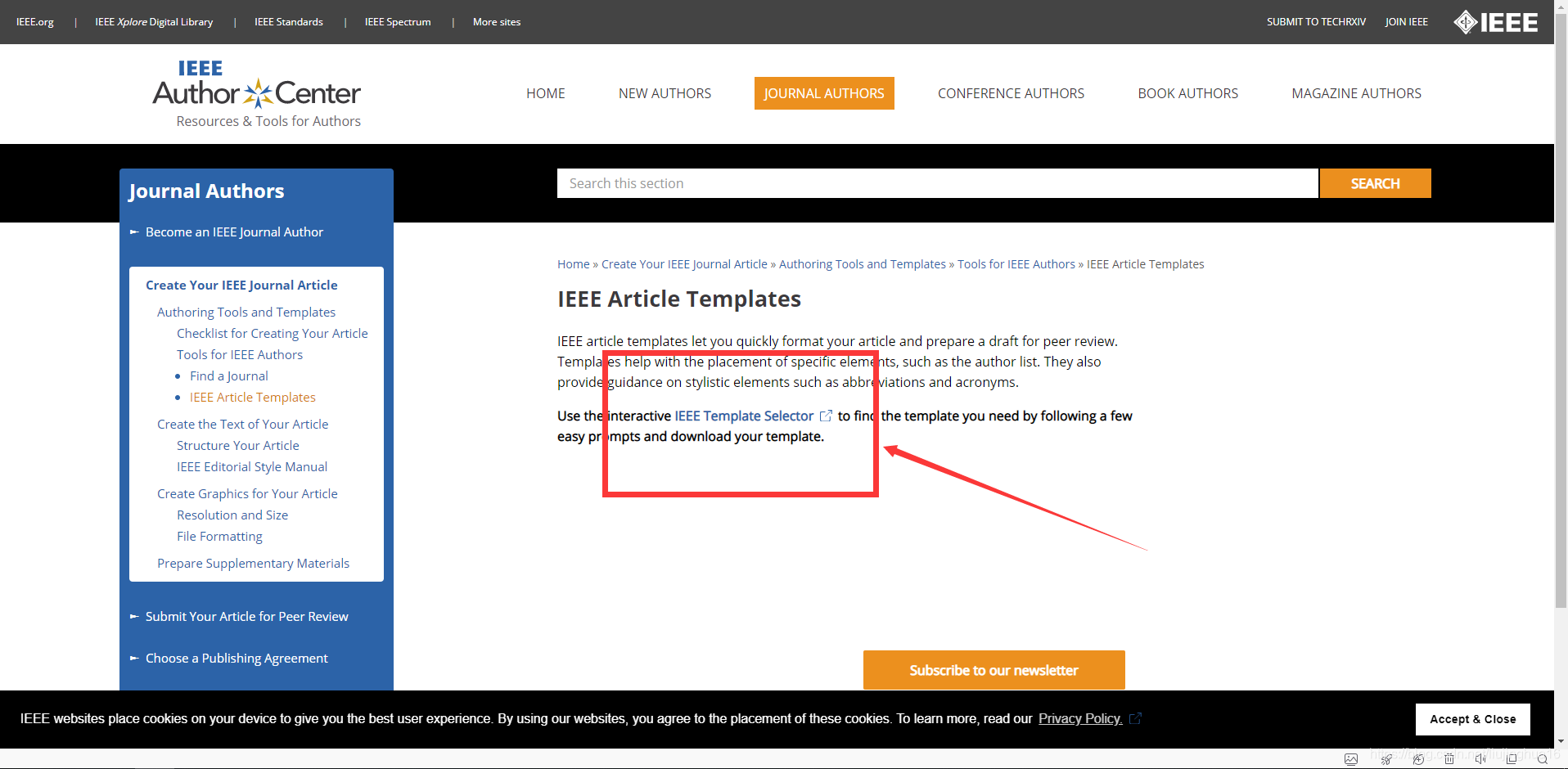This screenshot has height=769, width=1568.
Task: Click the magnifier icon in browser status bar
Action: tap(1543, 759)
